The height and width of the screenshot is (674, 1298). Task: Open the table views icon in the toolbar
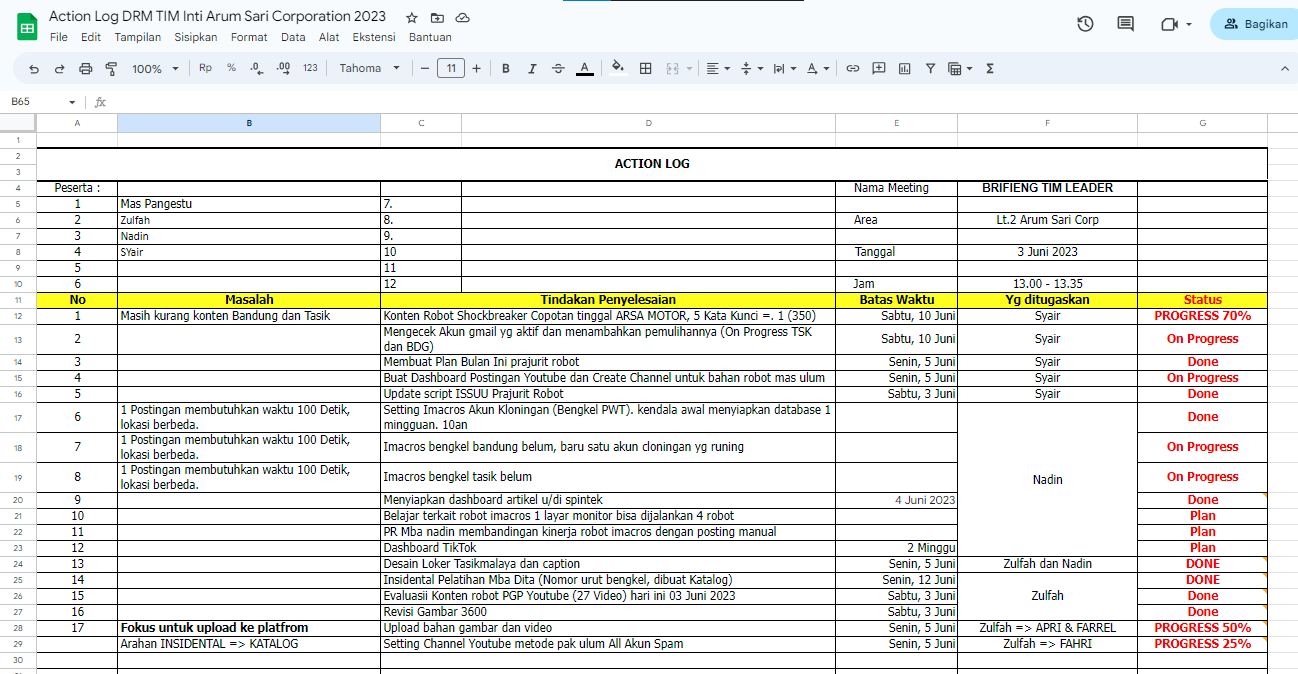coord(955,68)
